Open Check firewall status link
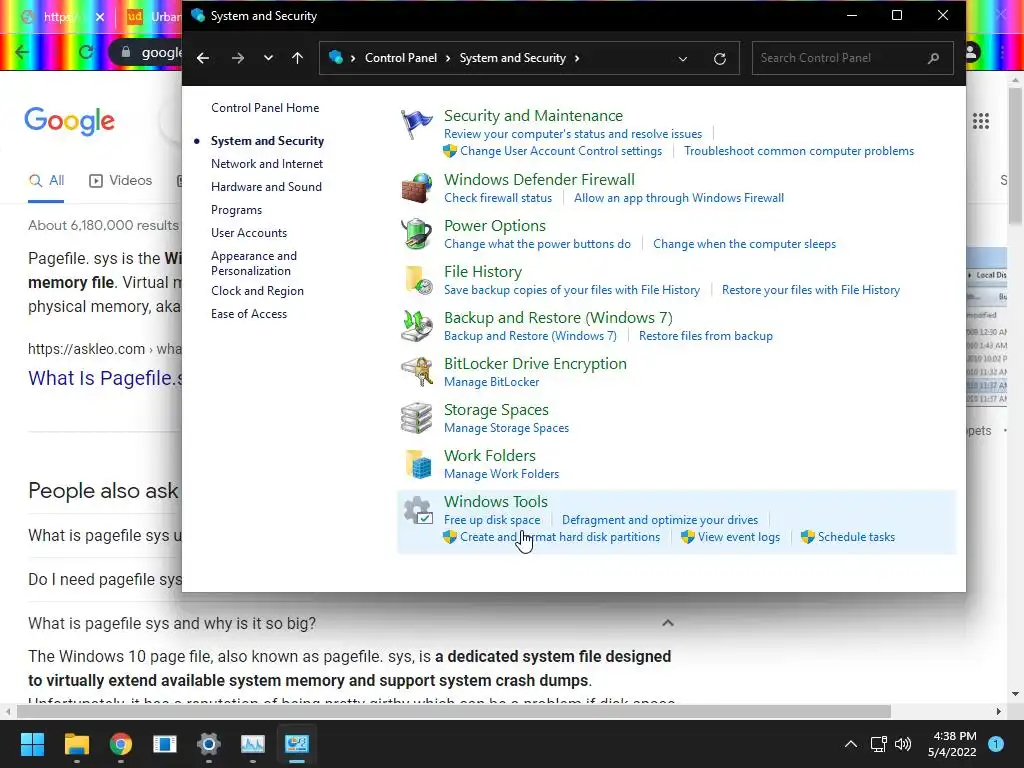Screen dimensions: 1024x768 coord(498,198)
